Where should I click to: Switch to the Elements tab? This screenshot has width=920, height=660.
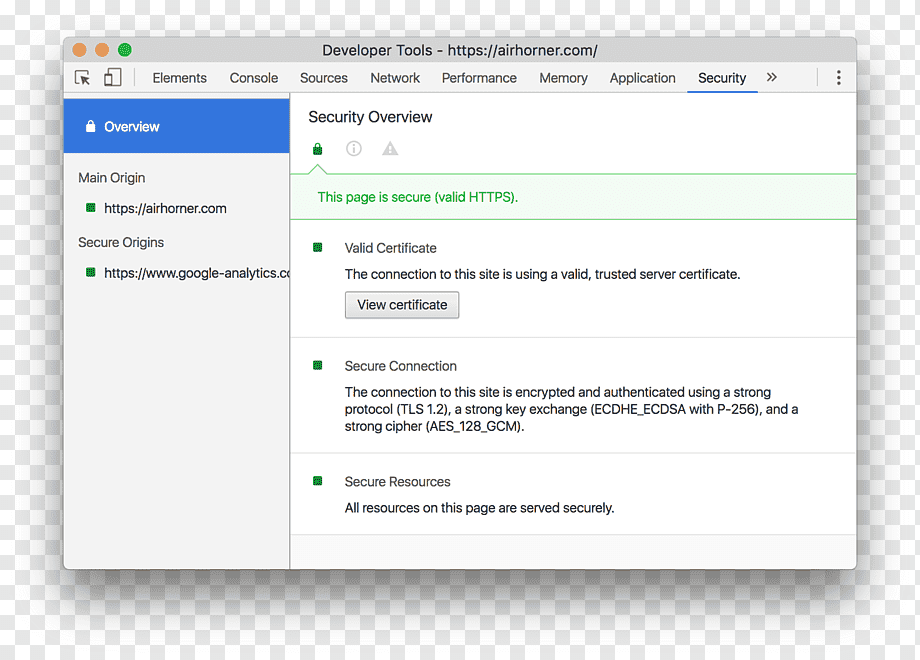coord(180,78)
